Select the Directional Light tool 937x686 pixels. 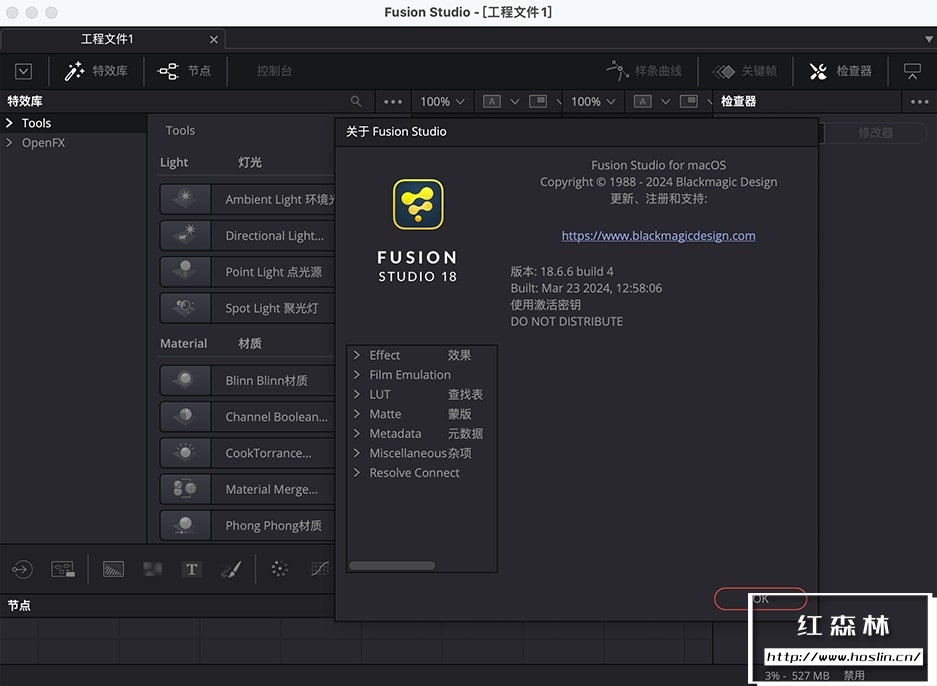tap(247, 235)
